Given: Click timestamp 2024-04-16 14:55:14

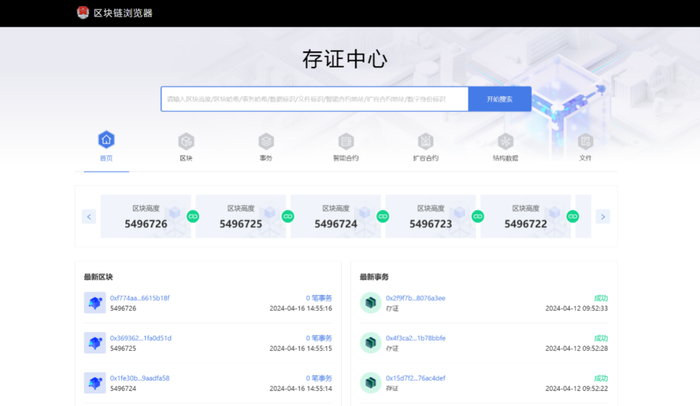Looking at the screenshot, I should click(x=301, y=389).
